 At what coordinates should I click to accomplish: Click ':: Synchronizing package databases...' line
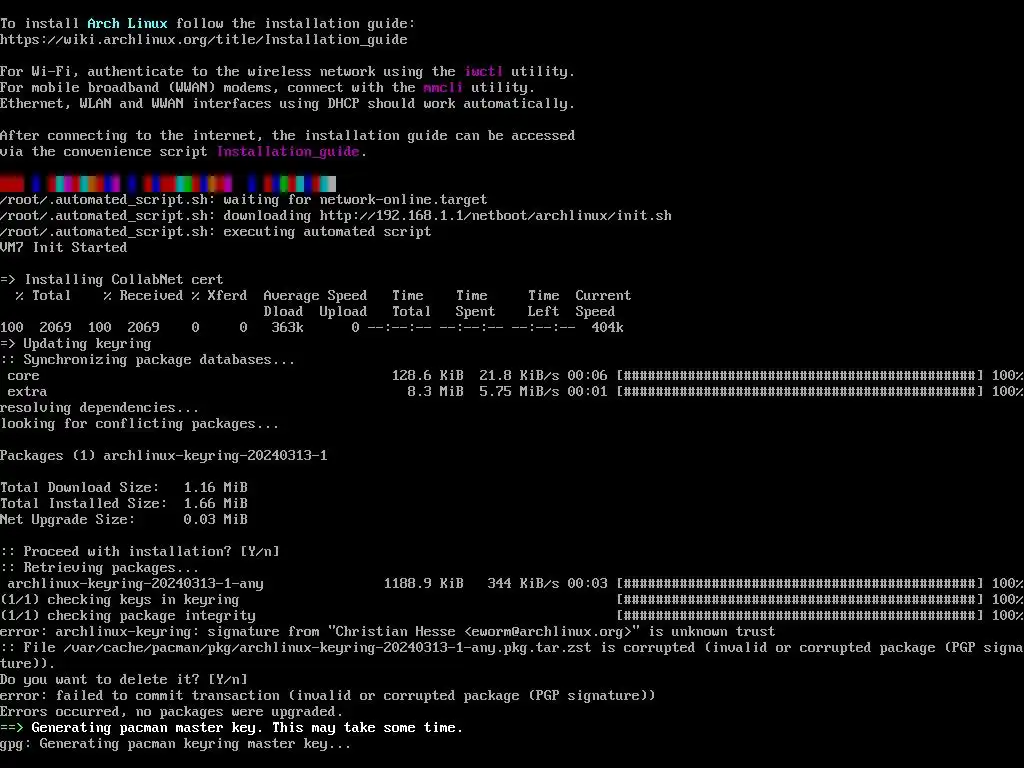(148, 359)
